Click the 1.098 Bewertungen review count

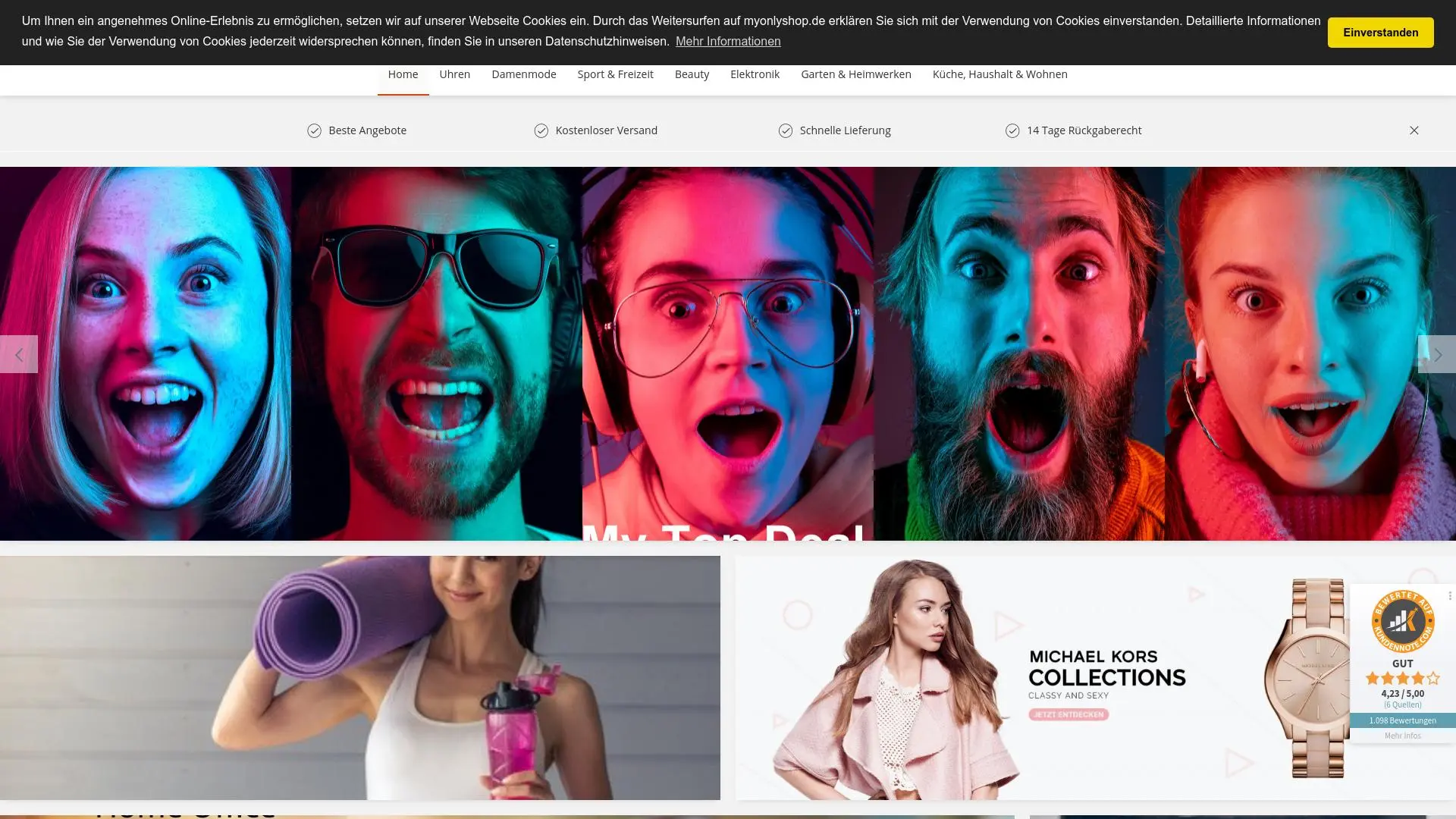click(x=1402, y=720)
